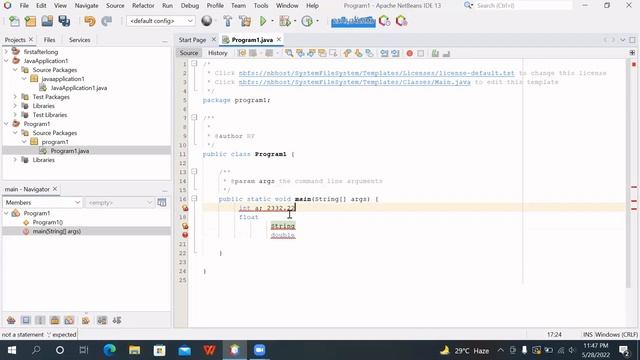Screen dimensions: 640x360
Task: Click the Profile Project toolbar icon
Action: click(307, 21)
